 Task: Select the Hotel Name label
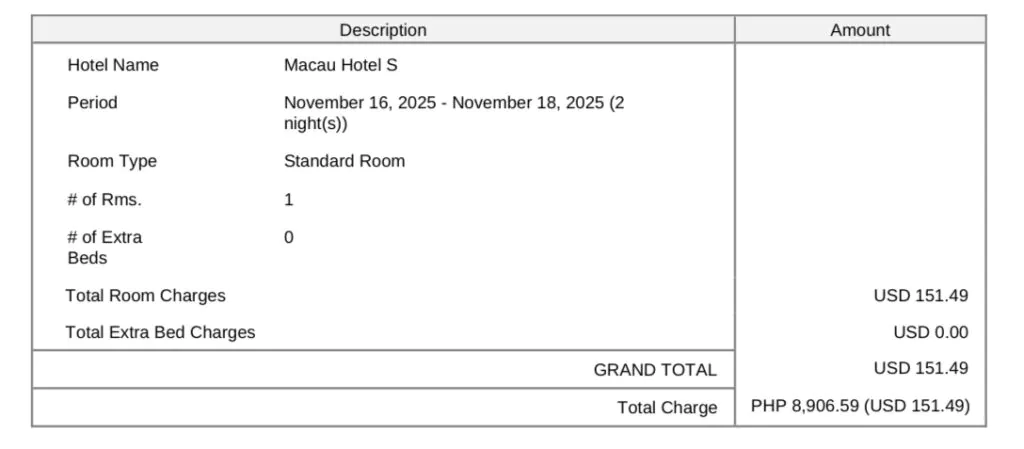(x=113, y=65)
